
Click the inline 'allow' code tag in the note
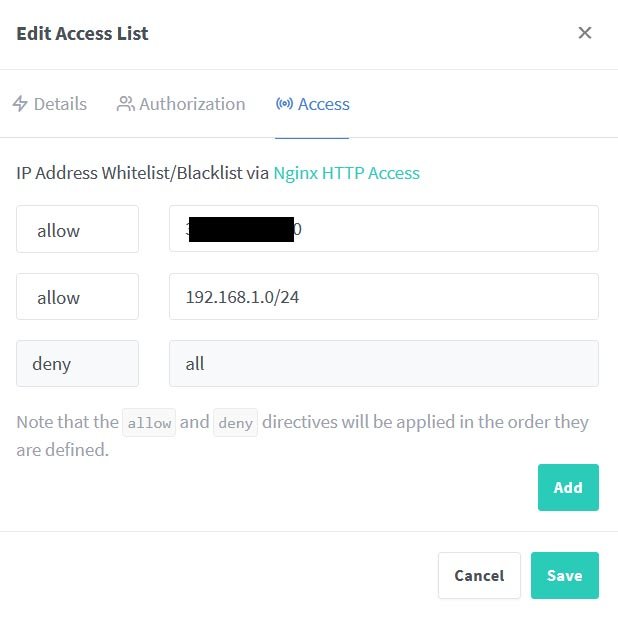[x=149, y=423]
